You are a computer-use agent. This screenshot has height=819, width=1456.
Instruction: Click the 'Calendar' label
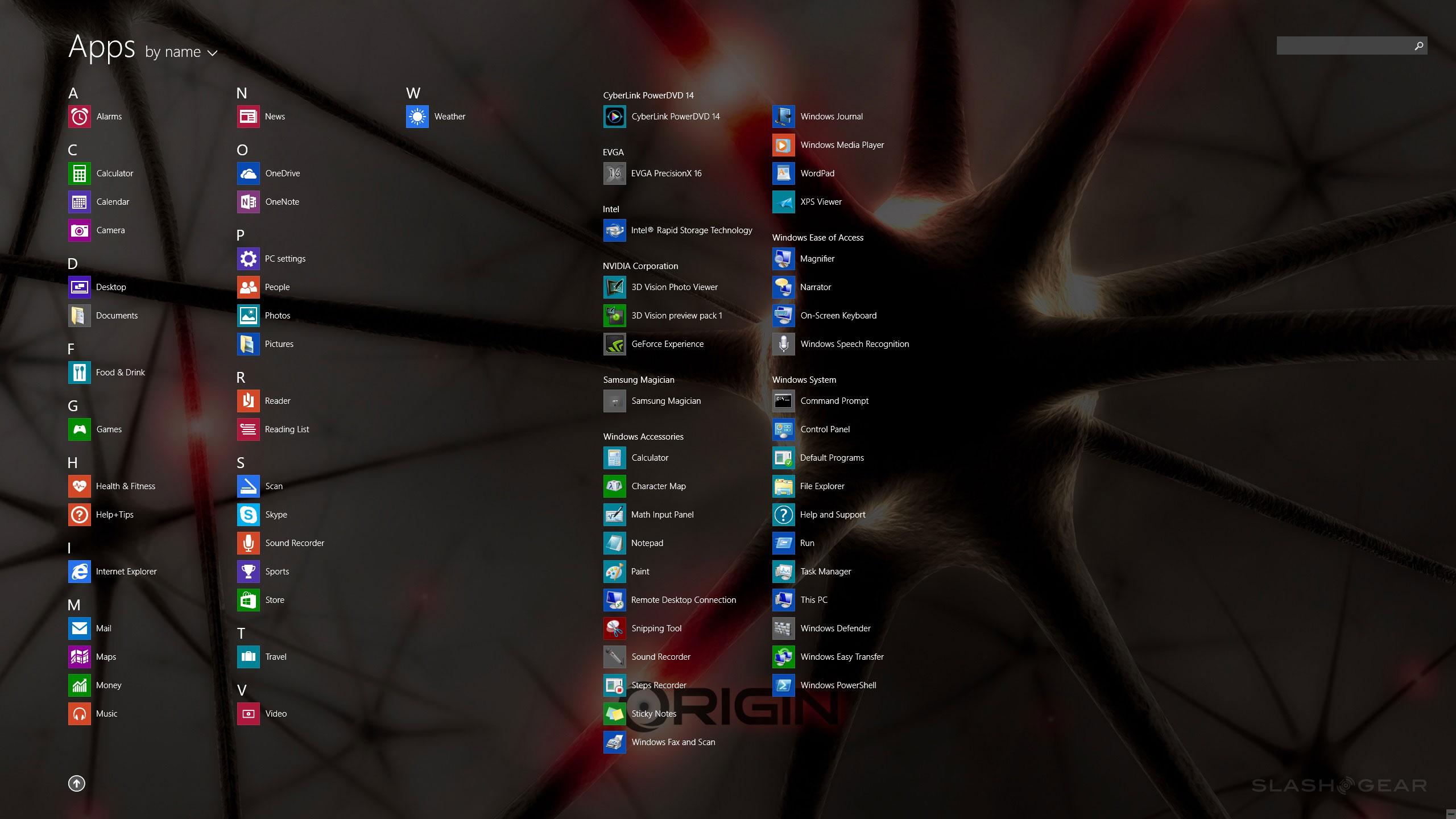(x=113, y=202)
